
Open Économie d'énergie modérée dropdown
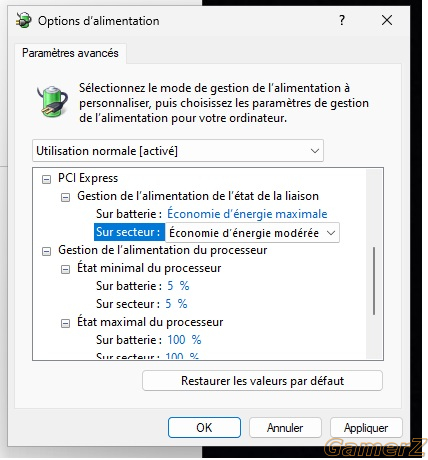pyautogui.click(x=252, y=233)
